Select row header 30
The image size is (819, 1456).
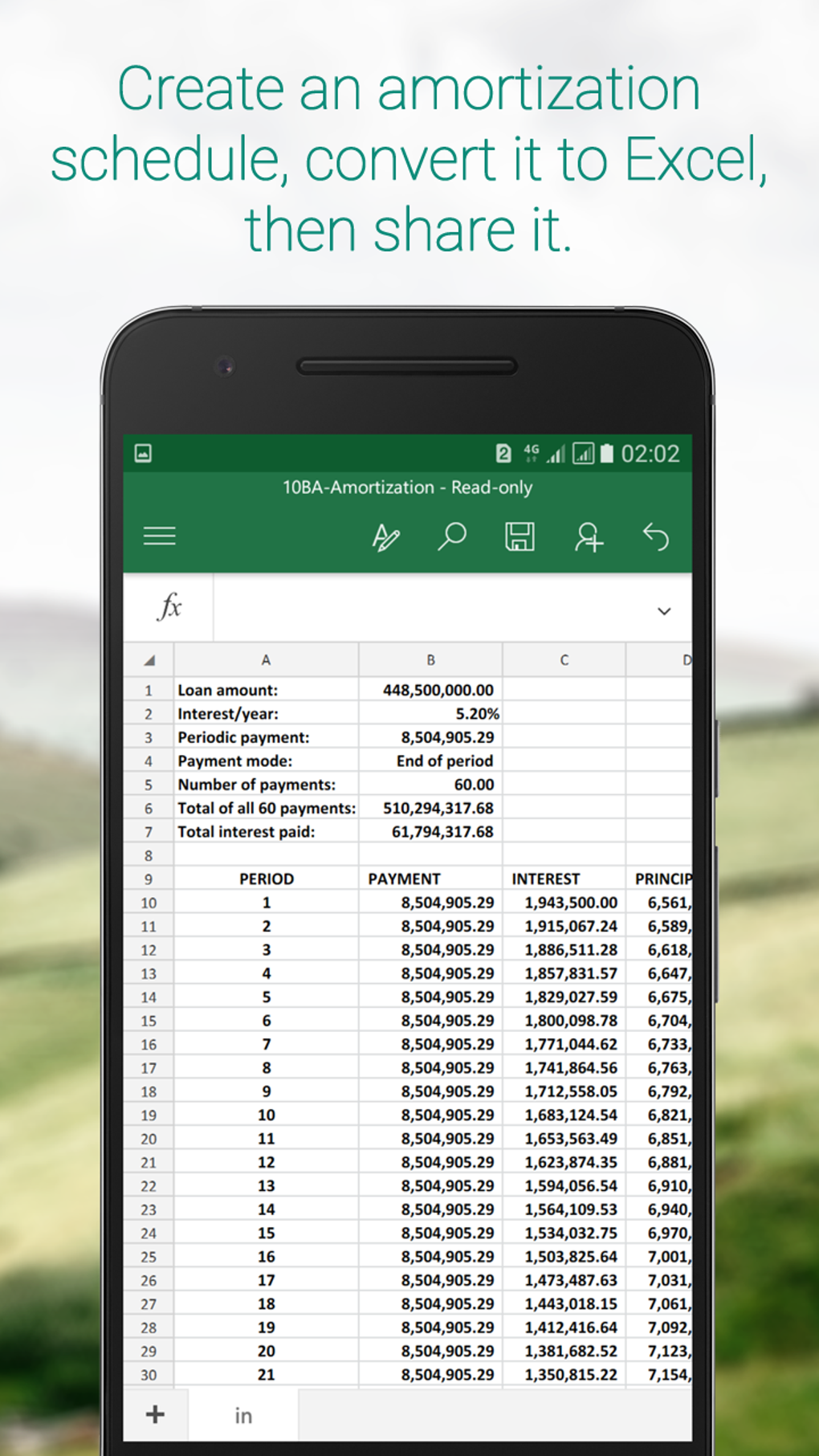tap(149, 1375)
